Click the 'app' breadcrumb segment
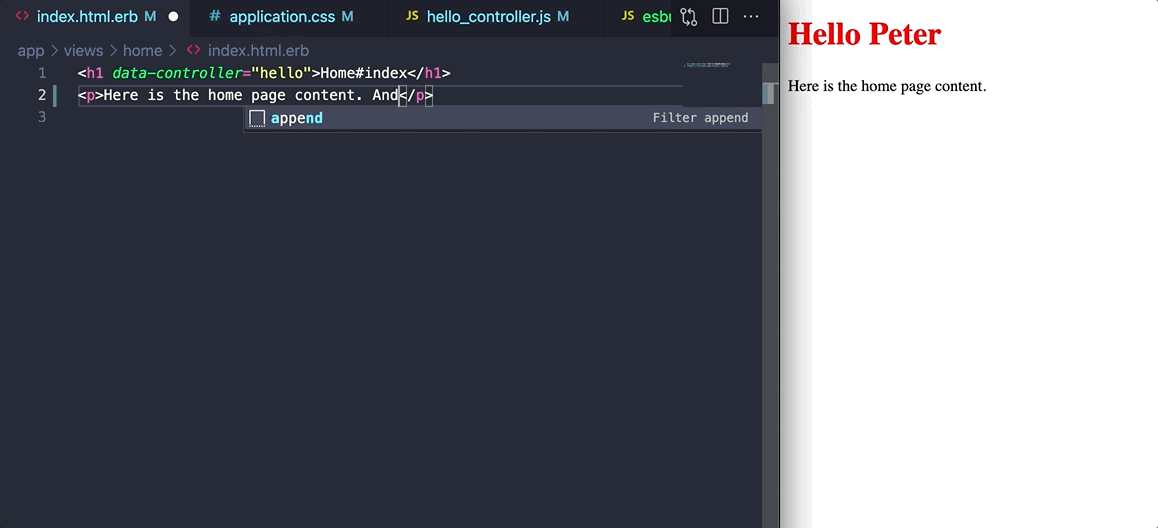 pos(31,51)
